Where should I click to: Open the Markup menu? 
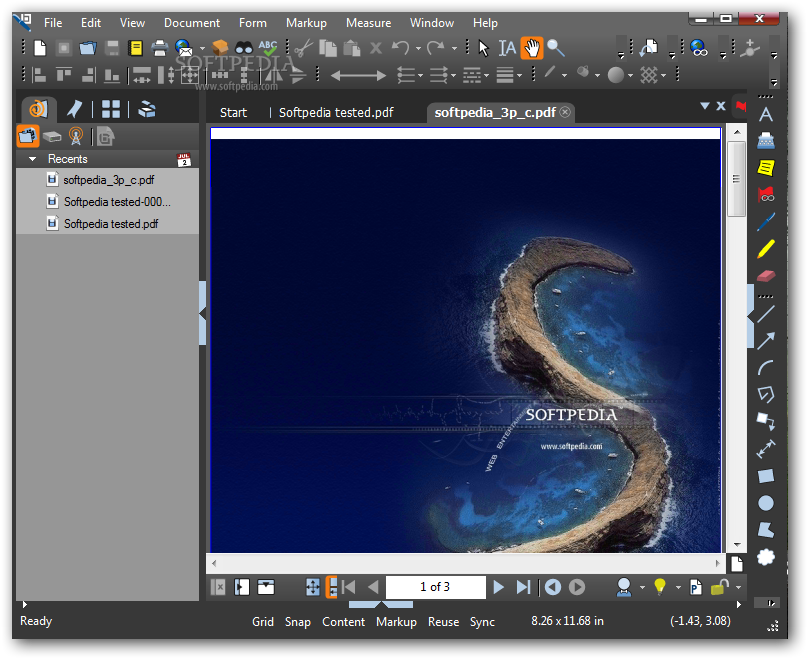point(306,23)
